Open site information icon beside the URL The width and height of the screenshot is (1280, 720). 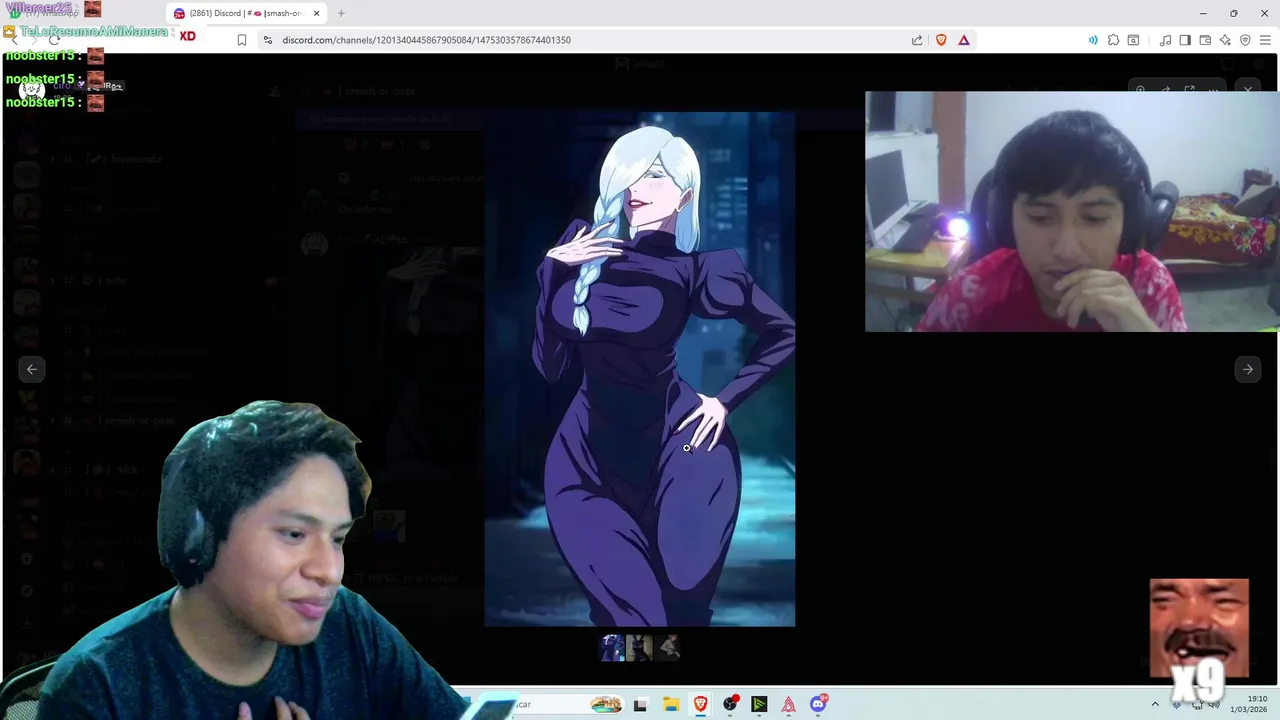pos(268,40)
